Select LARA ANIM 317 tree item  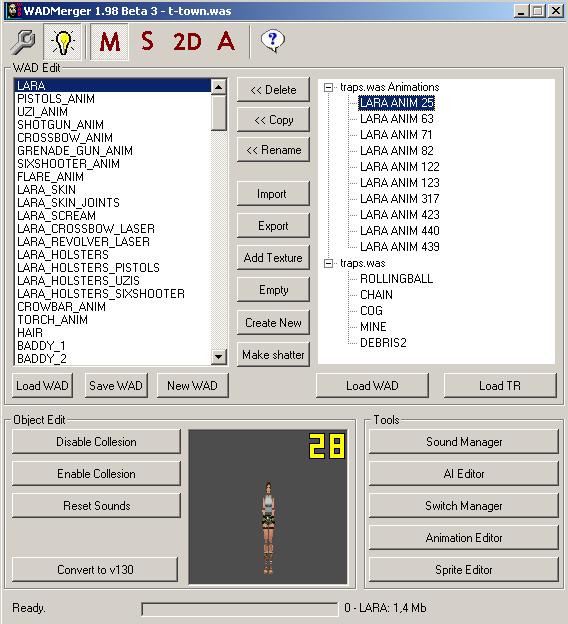(x=400, y=199)
